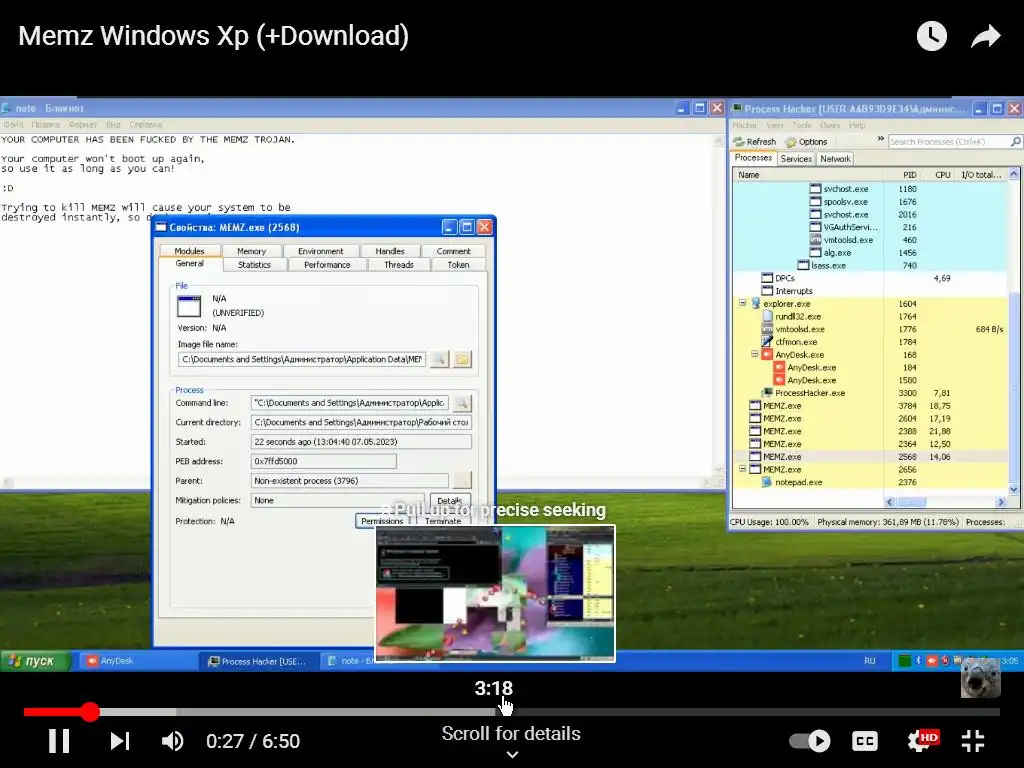The height and width of the screenshot is (768, 1024).
Task: Open the Modules tab in MEMZ properties
Action: point(189,251)
